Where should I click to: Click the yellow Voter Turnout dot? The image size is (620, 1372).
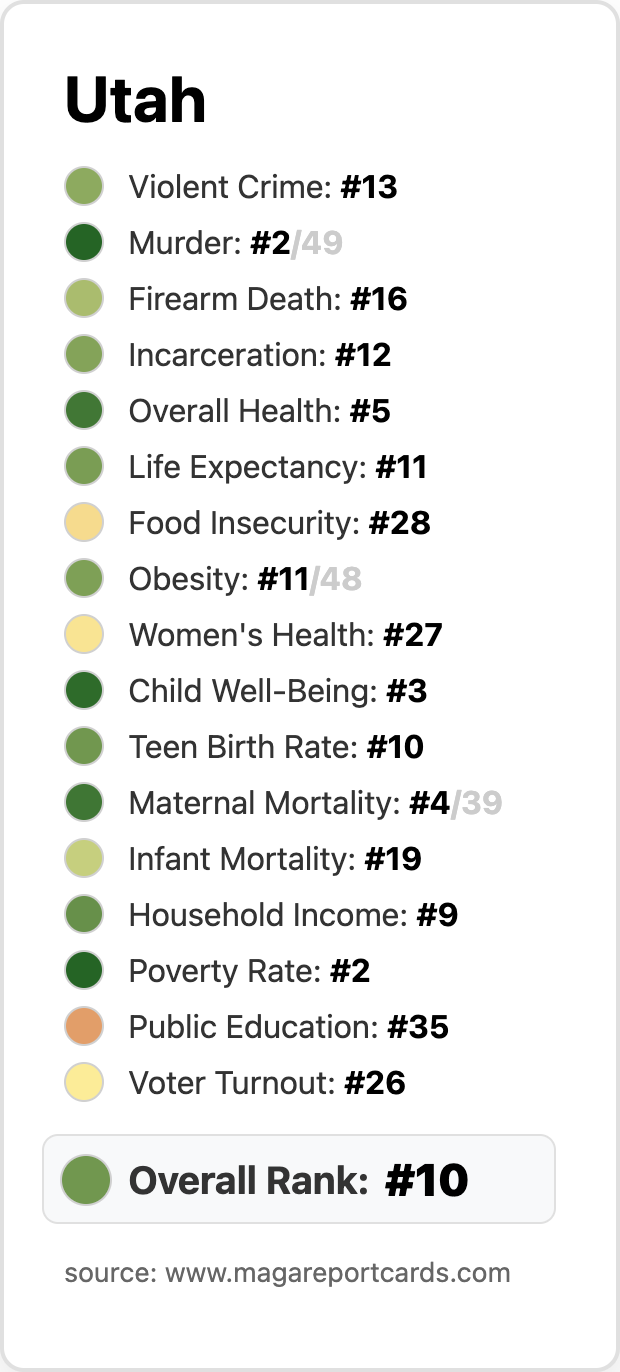coord(84,1083)
